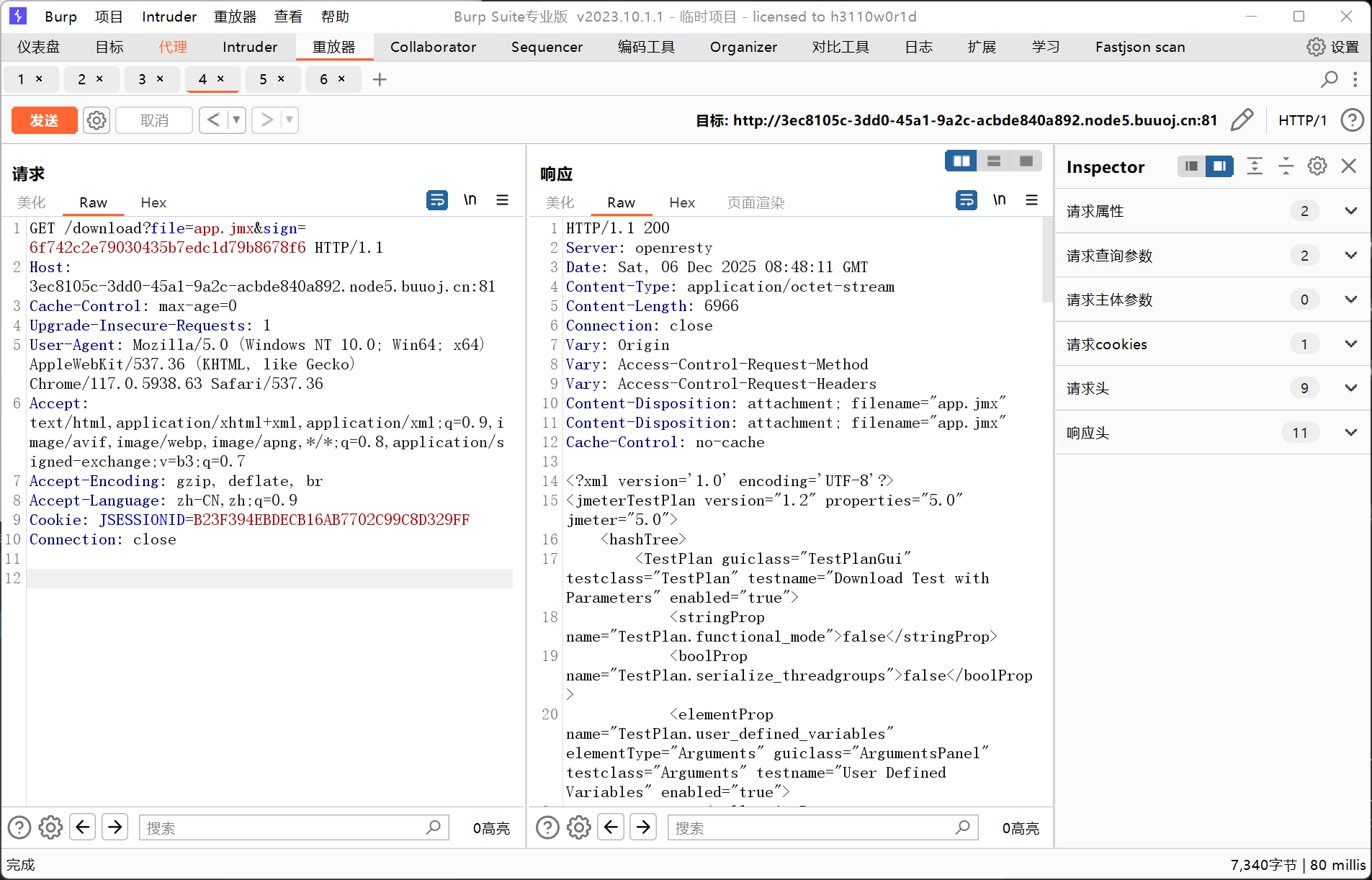Open history dropdown next to forward arrow
The image size is (1372, 880).
pyautogui.click(x=290, y=120)
